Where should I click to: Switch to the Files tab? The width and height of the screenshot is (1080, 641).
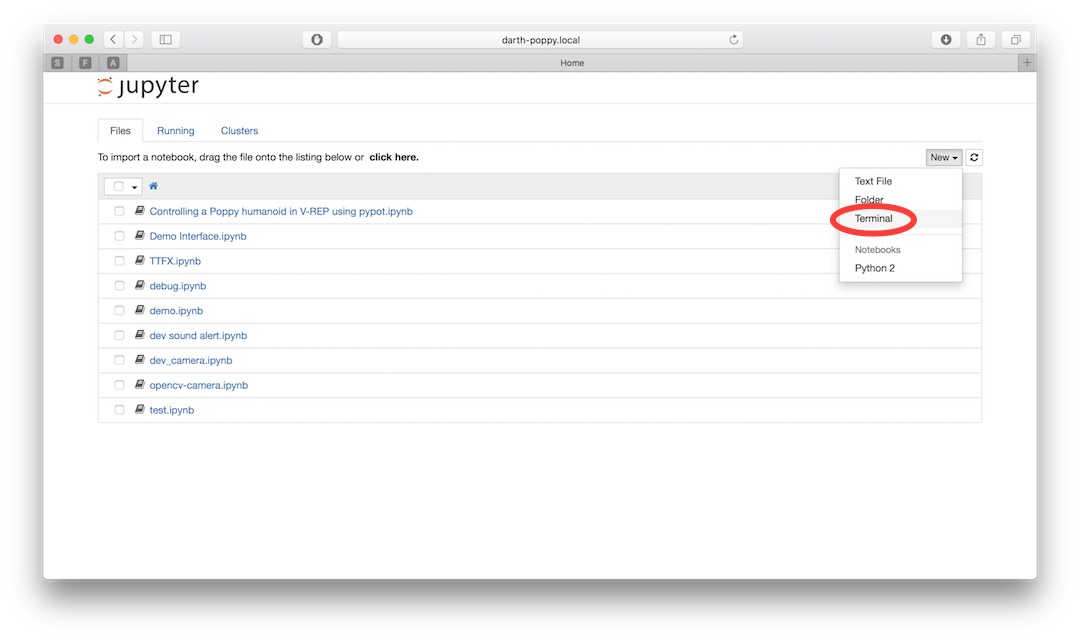click(x=121, y=131)
